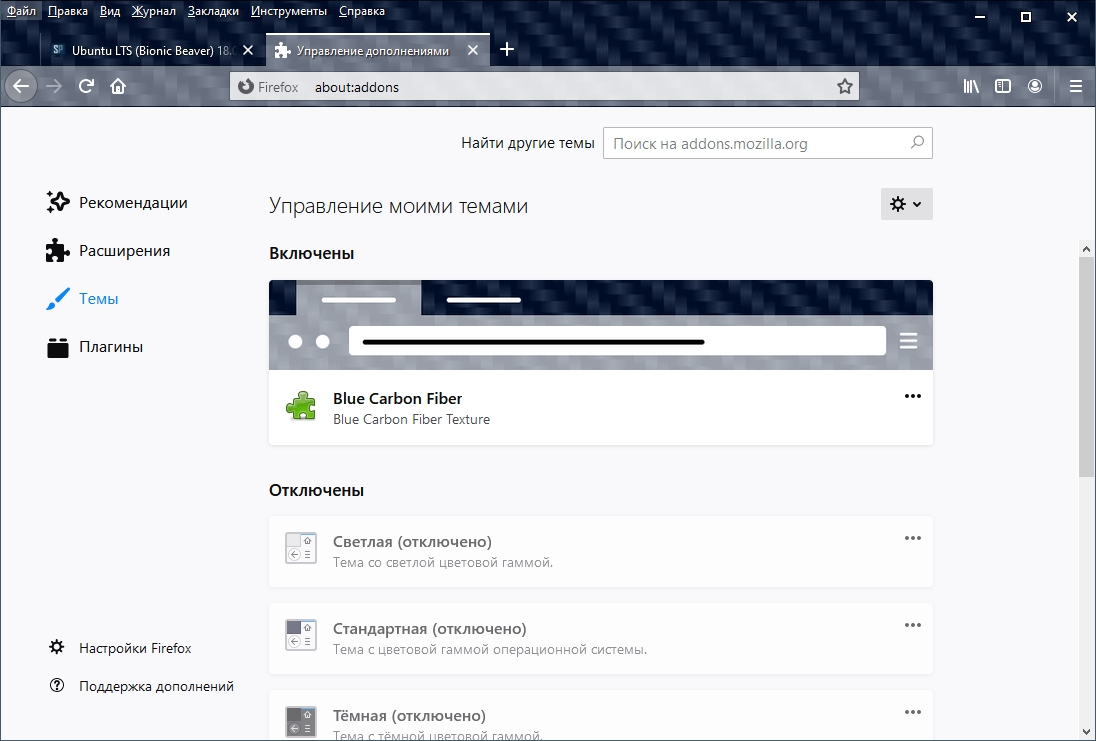Viewport: 1096px width, 741px height.
Task: Open more options for Стандартная theme
Action: click(x=913, y=626)
